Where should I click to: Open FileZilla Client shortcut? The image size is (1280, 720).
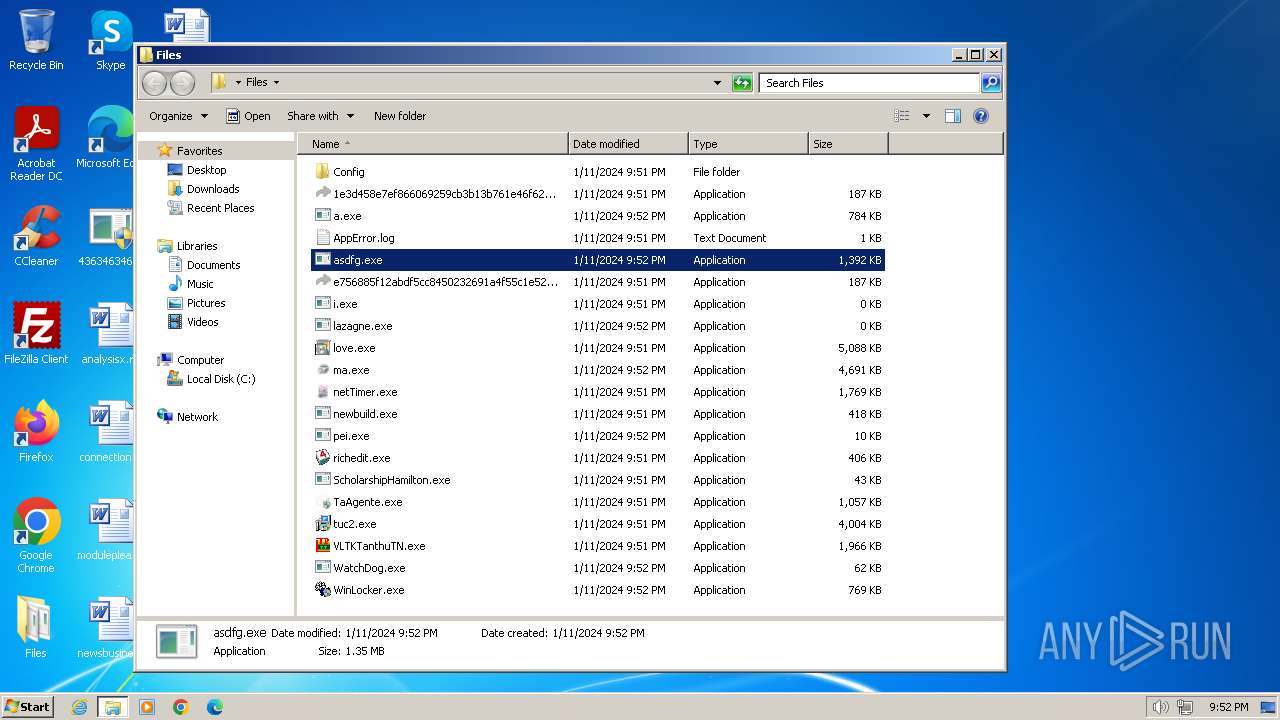tap(36, 333)
